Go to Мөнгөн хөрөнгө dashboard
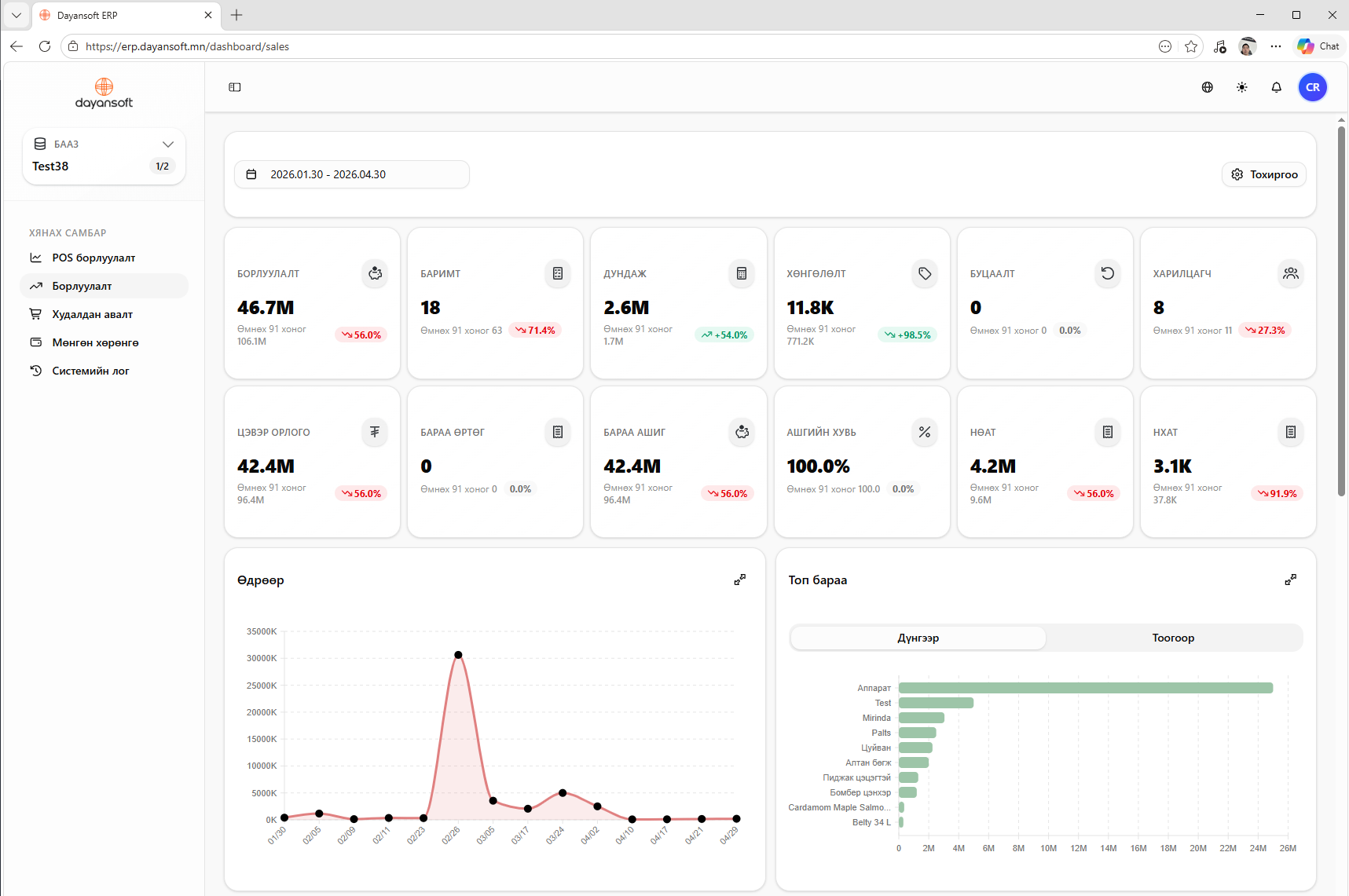1349x896 pixels. 104,342
